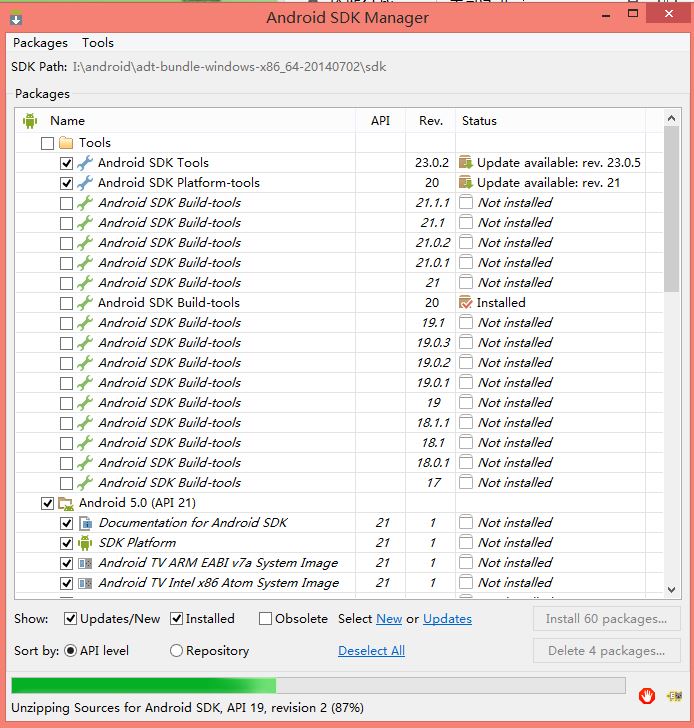The image size is (694, 728).
Task: Click Documentation for Android SDK icon
Action: click(85, 523)
